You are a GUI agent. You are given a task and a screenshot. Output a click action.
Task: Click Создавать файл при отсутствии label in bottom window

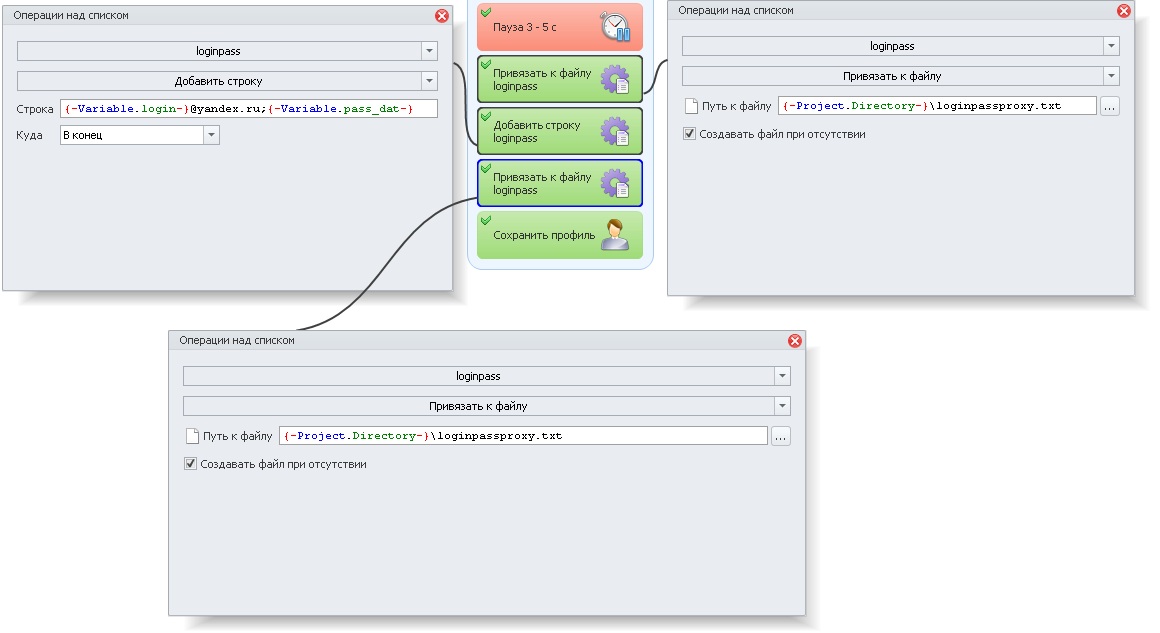click(x=283, y=464)
